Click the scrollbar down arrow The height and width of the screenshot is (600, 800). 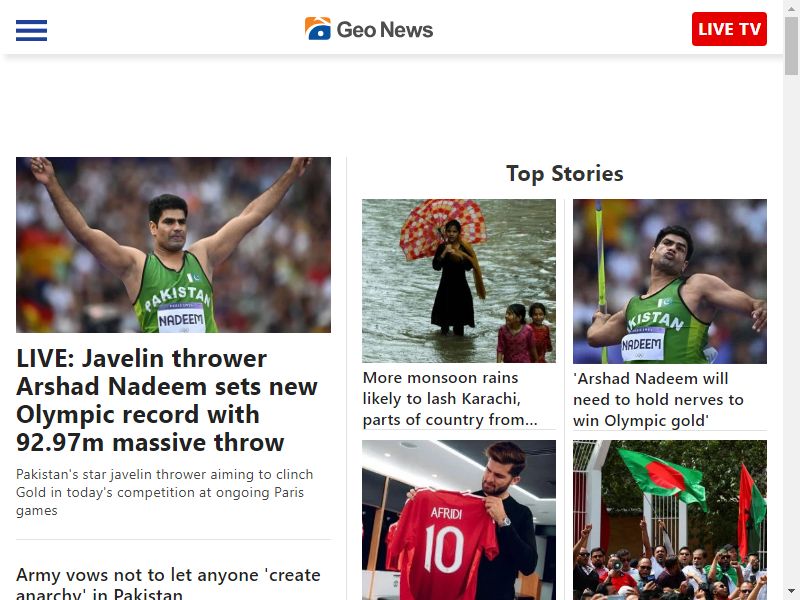click(791, 591)
